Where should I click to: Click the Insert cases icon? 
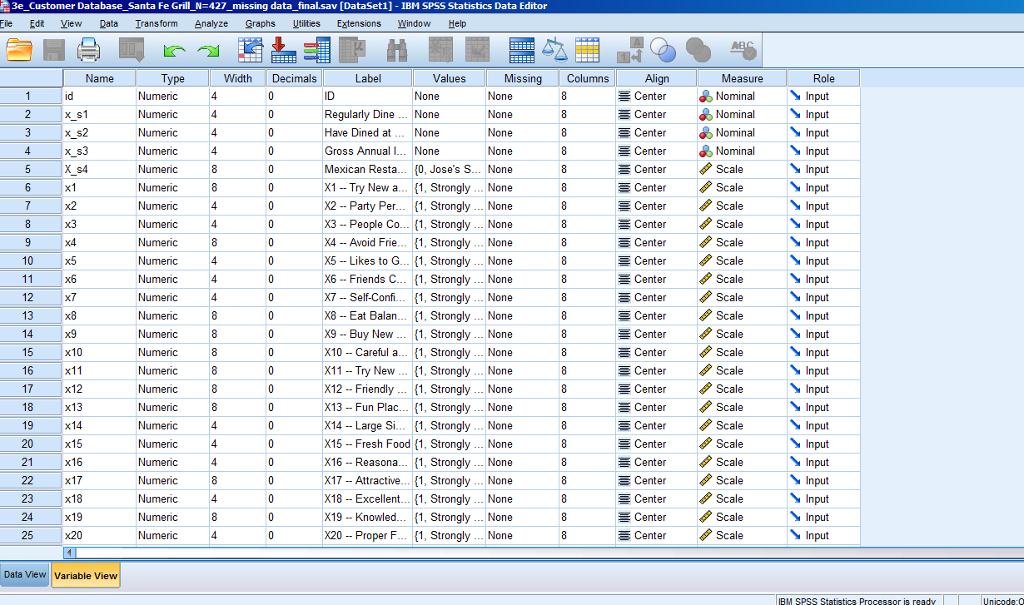point(441,50)
